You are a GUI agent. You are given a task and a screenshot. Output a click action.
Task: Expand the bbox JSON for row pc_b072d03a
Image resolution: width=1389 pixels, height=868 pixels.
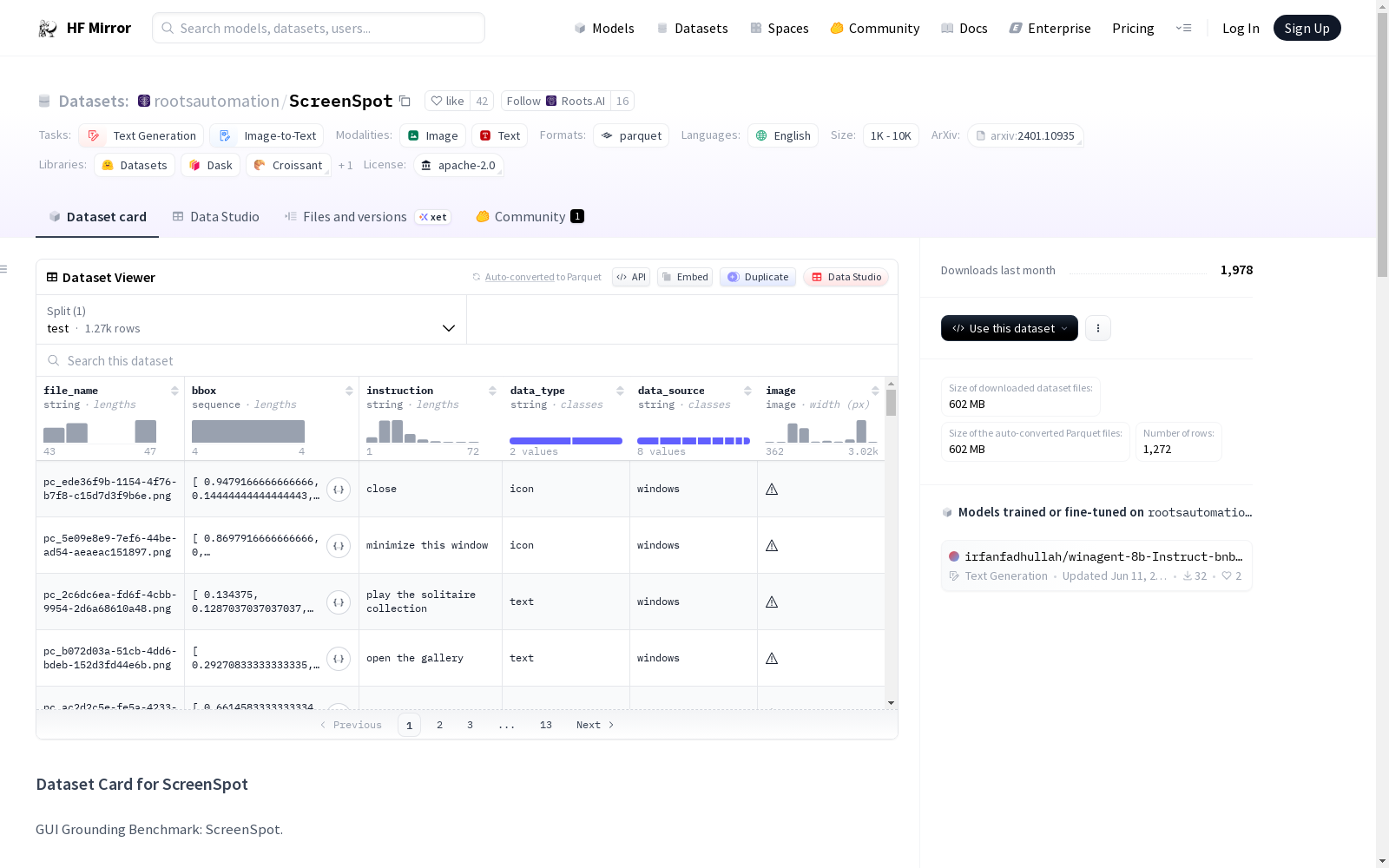pos(339,659)
